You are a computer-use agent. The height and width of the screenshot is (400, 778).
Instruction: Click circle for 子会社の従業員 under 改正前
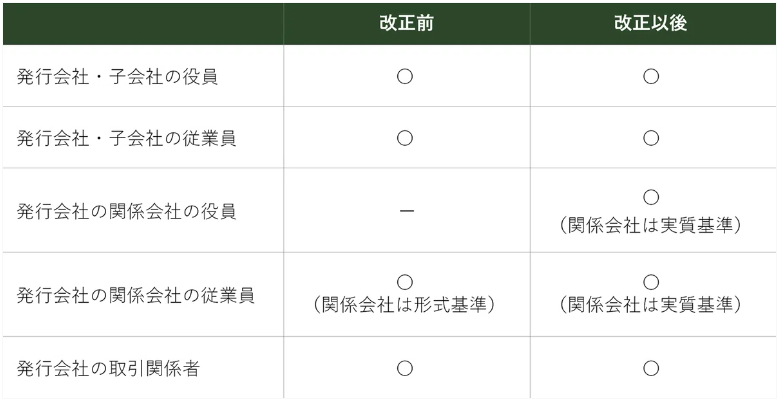click(x=405, y=138)
